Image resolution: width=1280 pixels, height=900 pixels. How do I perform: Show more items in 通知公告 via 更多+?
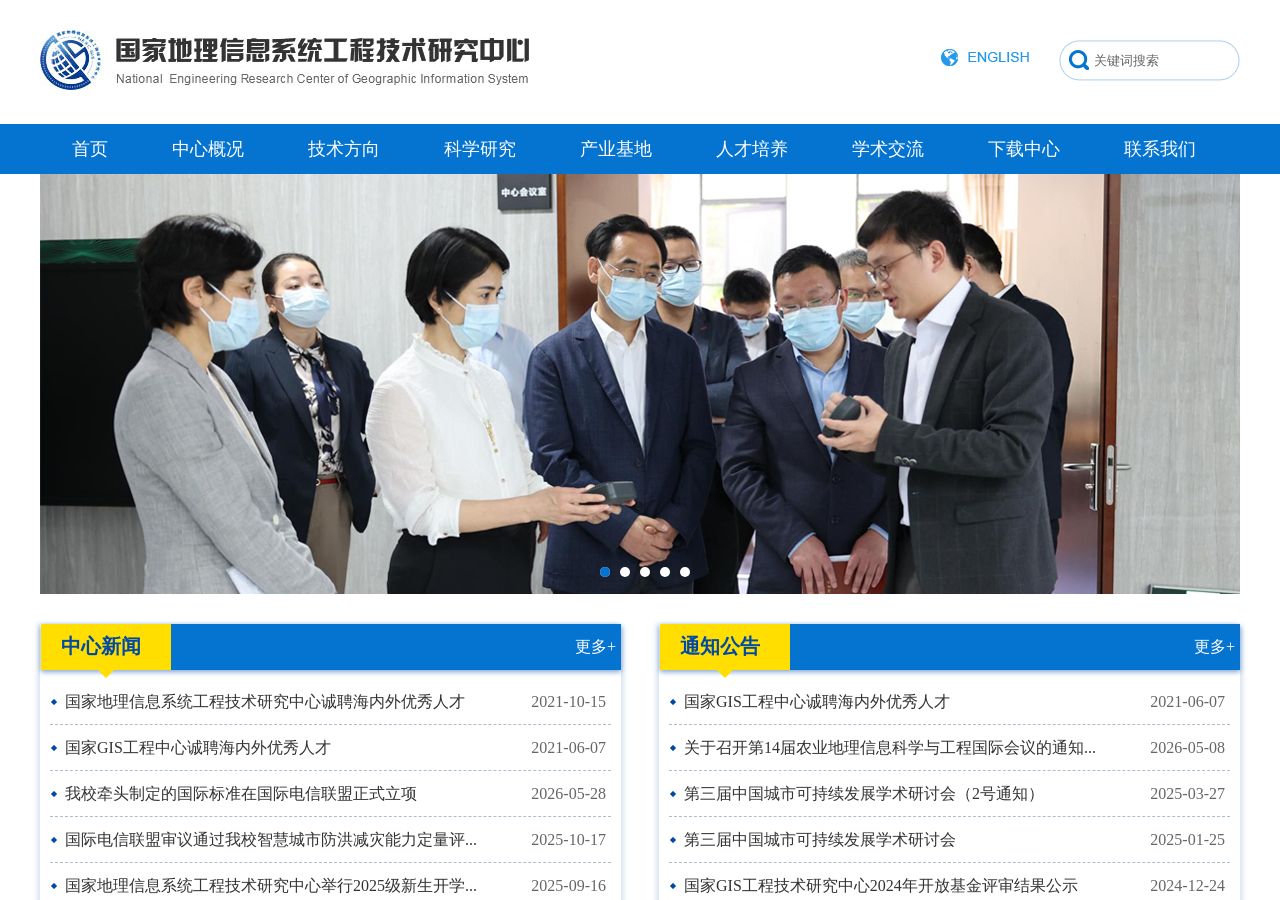[x=1214, y=647]
